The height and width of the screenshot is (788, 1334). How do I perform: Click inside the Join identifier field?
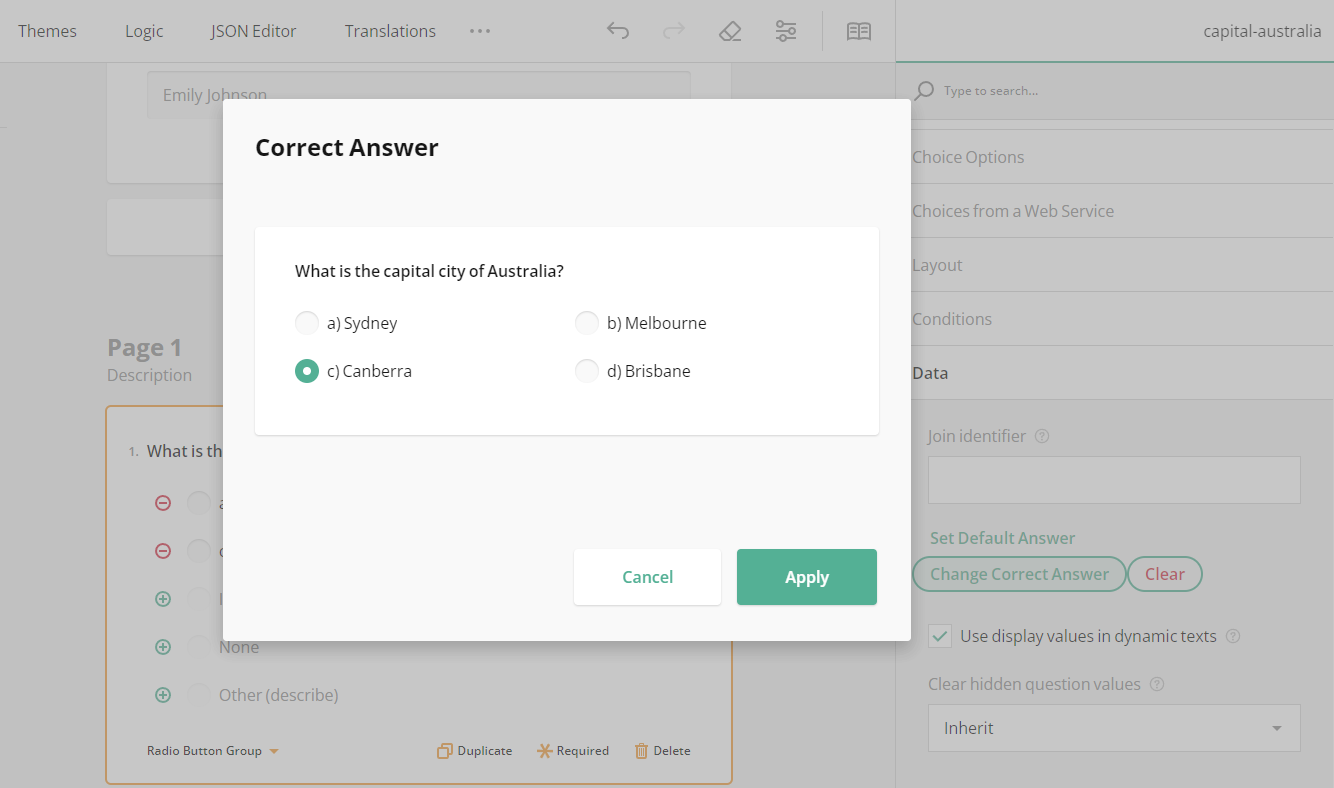[1113, 480]
